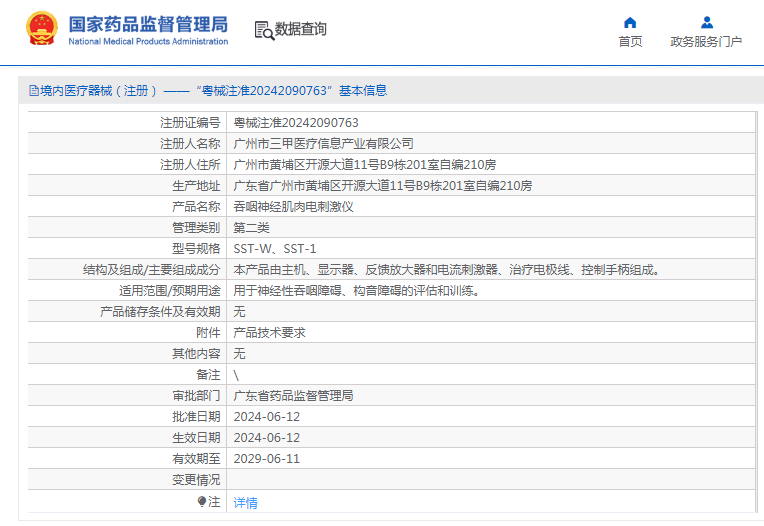This screenshot has width=764, height=526.
Task: Click the 备注 label
Action: coord(208,375)
